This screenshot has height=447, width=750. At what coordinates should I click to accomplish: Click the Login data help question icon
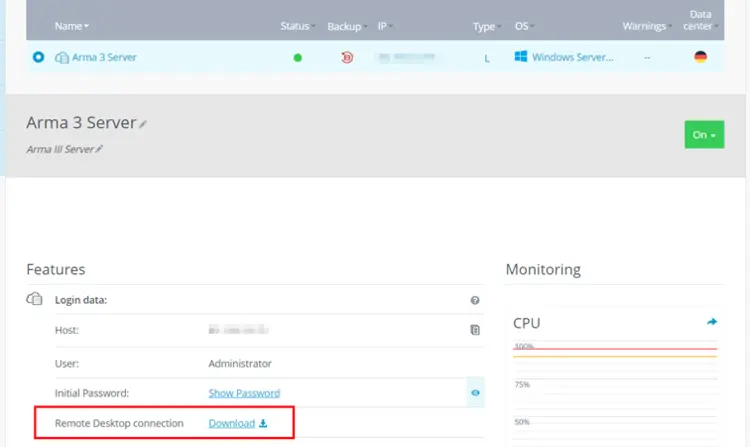(x=474, y=300)
